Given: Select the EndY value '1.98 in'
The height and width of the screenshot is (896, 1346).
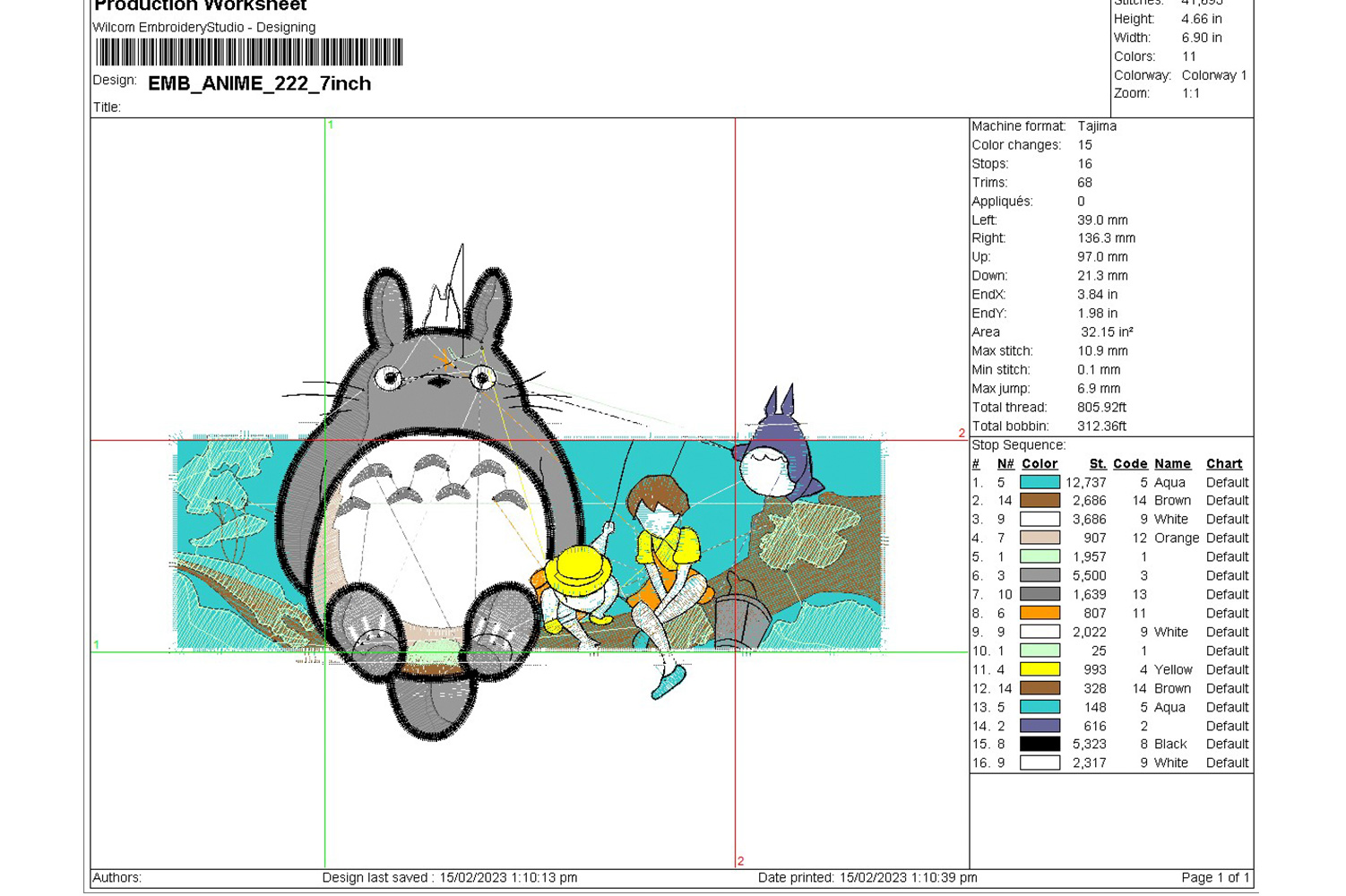Looking at the screenshot, I should [x=1097, y=314].
